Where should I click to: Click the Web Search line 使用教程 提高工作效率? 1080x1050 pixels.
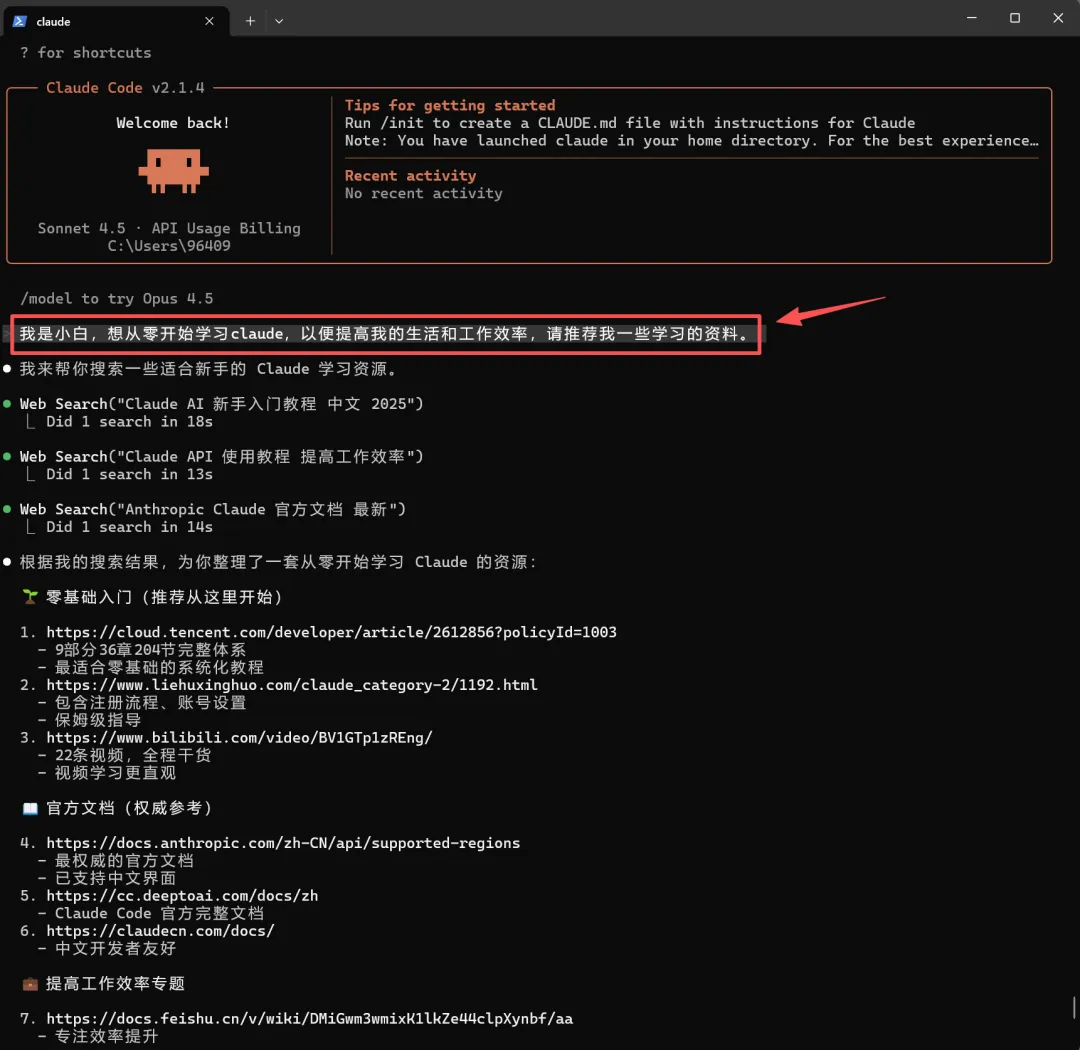[221, 456]
